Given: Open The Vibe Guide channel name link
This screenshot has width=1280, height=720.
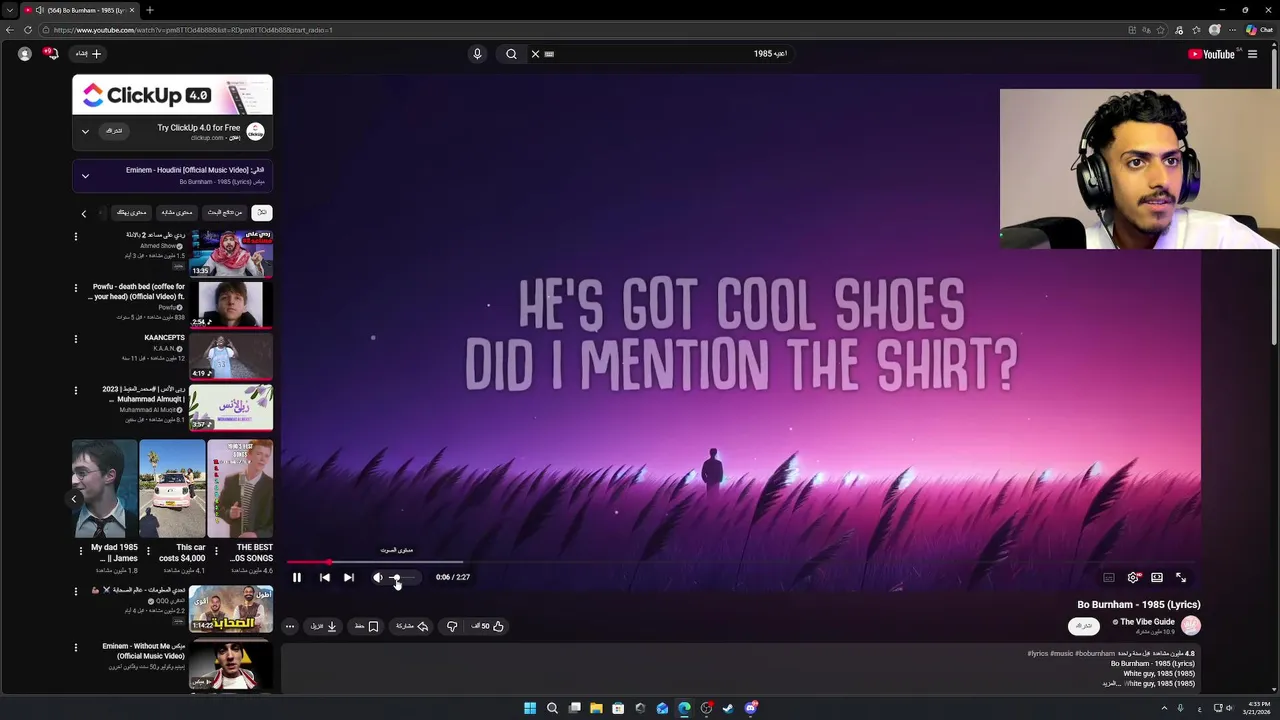Looking at the screenshot, I should click(x=1147, y=622).
